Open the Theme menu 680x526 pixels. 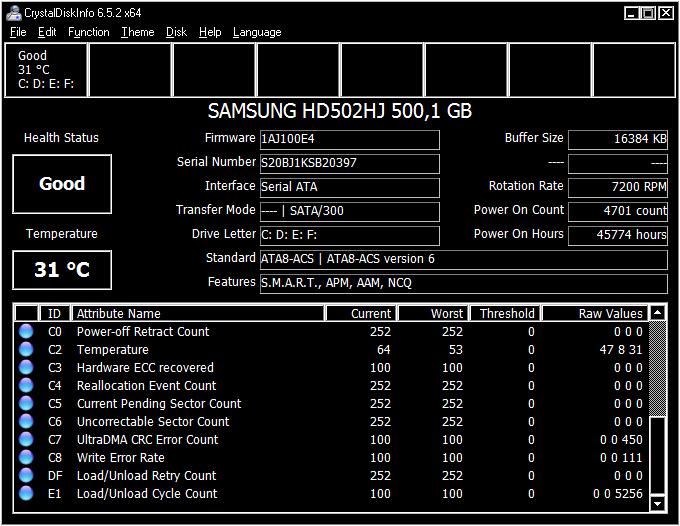click(137, 32)
